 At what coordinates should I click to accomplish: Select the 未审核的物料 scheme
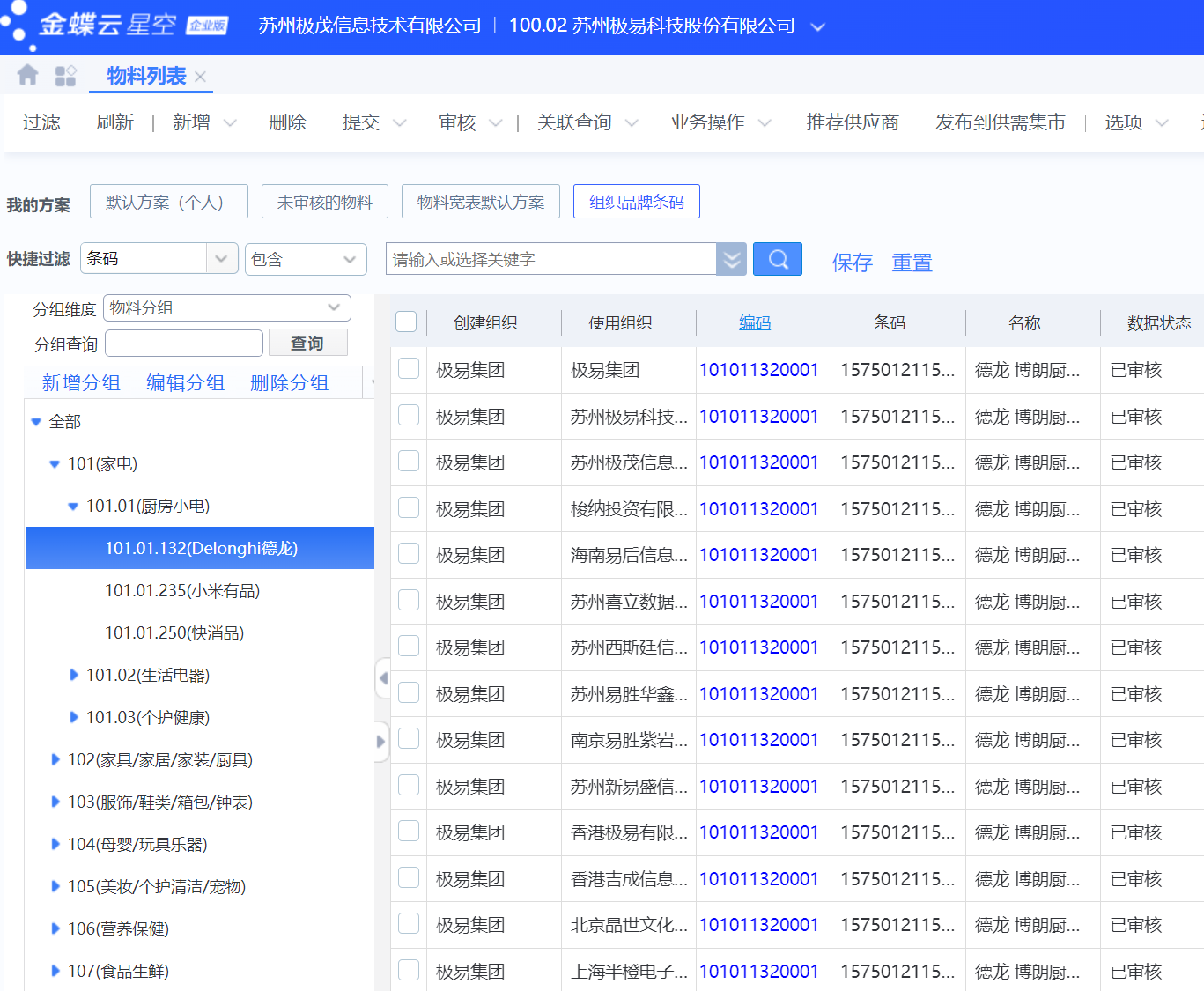pos(325,202)
